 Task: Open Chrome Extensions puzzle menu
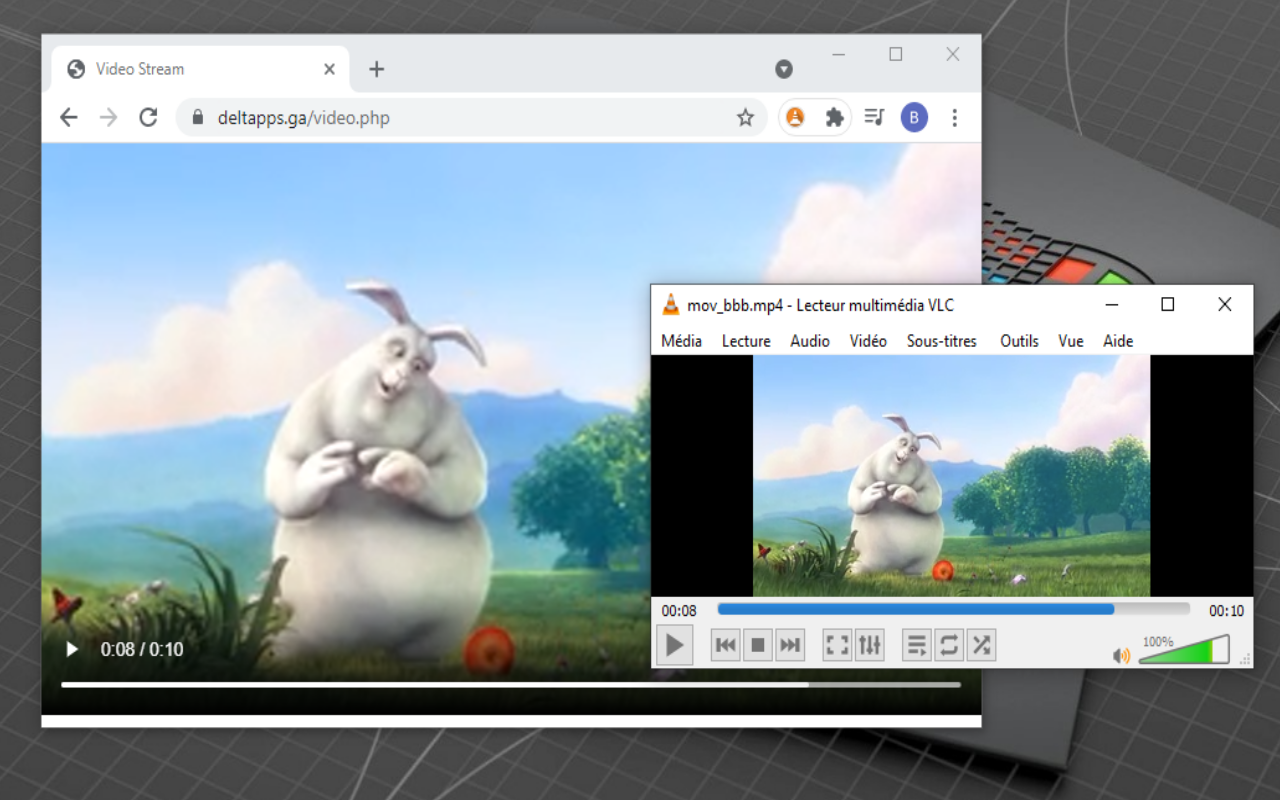coord(834,118)
